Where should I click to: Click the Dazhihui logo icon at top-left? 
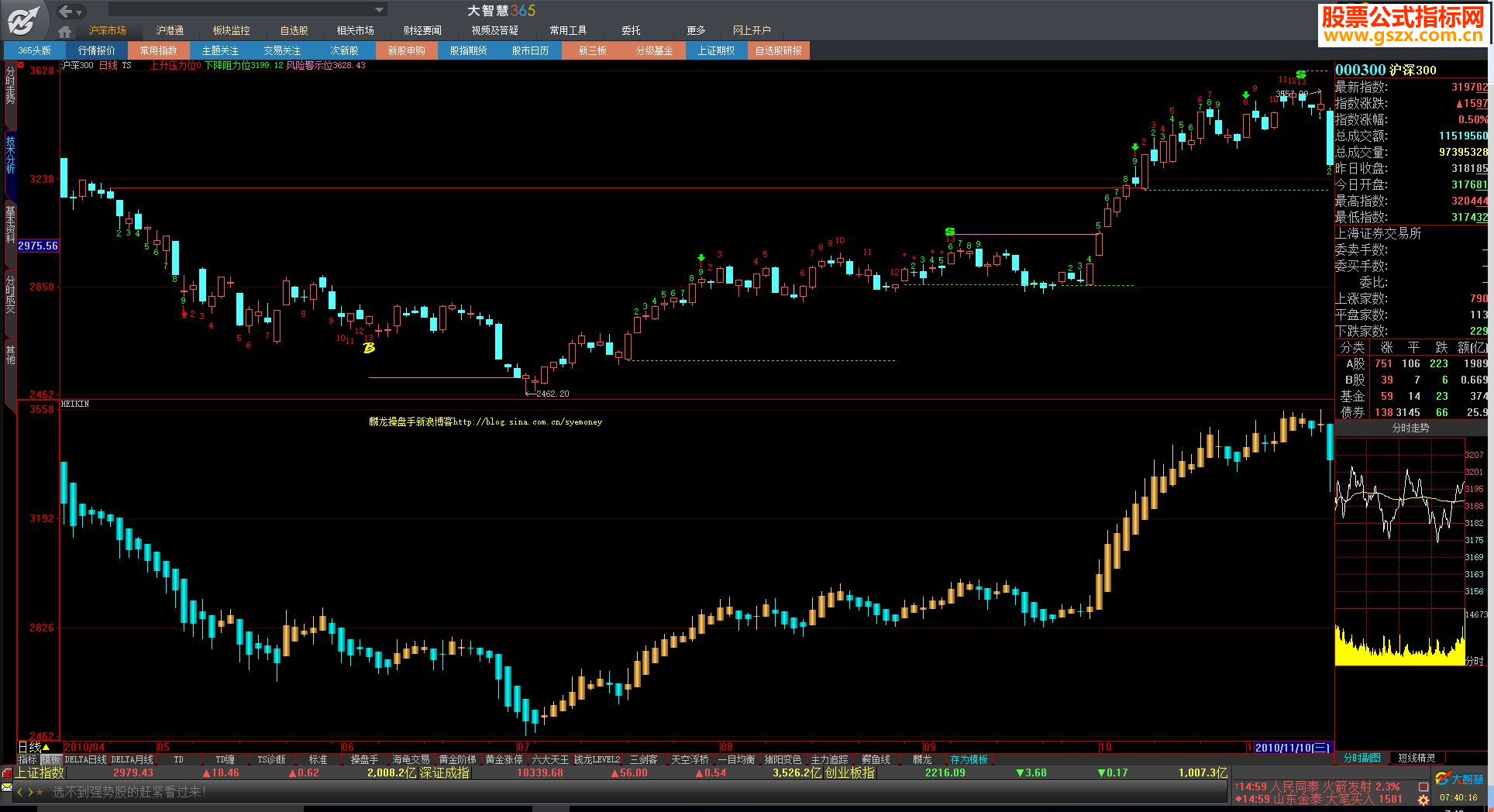(x=24, y=21)
